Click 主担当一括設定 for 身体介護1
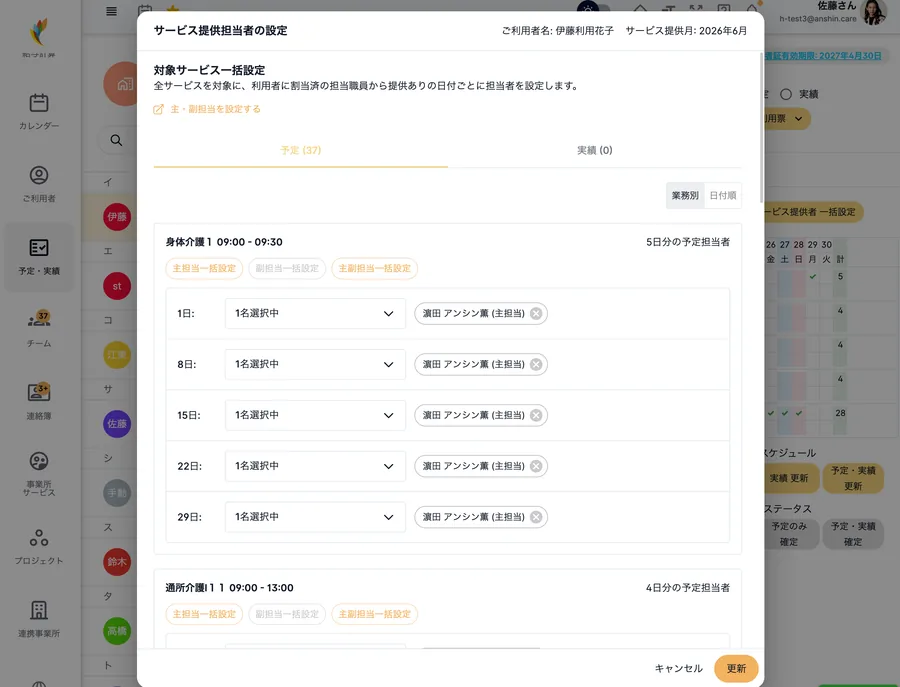Image resolution: width=900 pixels, height=687 pixels. click(x=204, y=269)
